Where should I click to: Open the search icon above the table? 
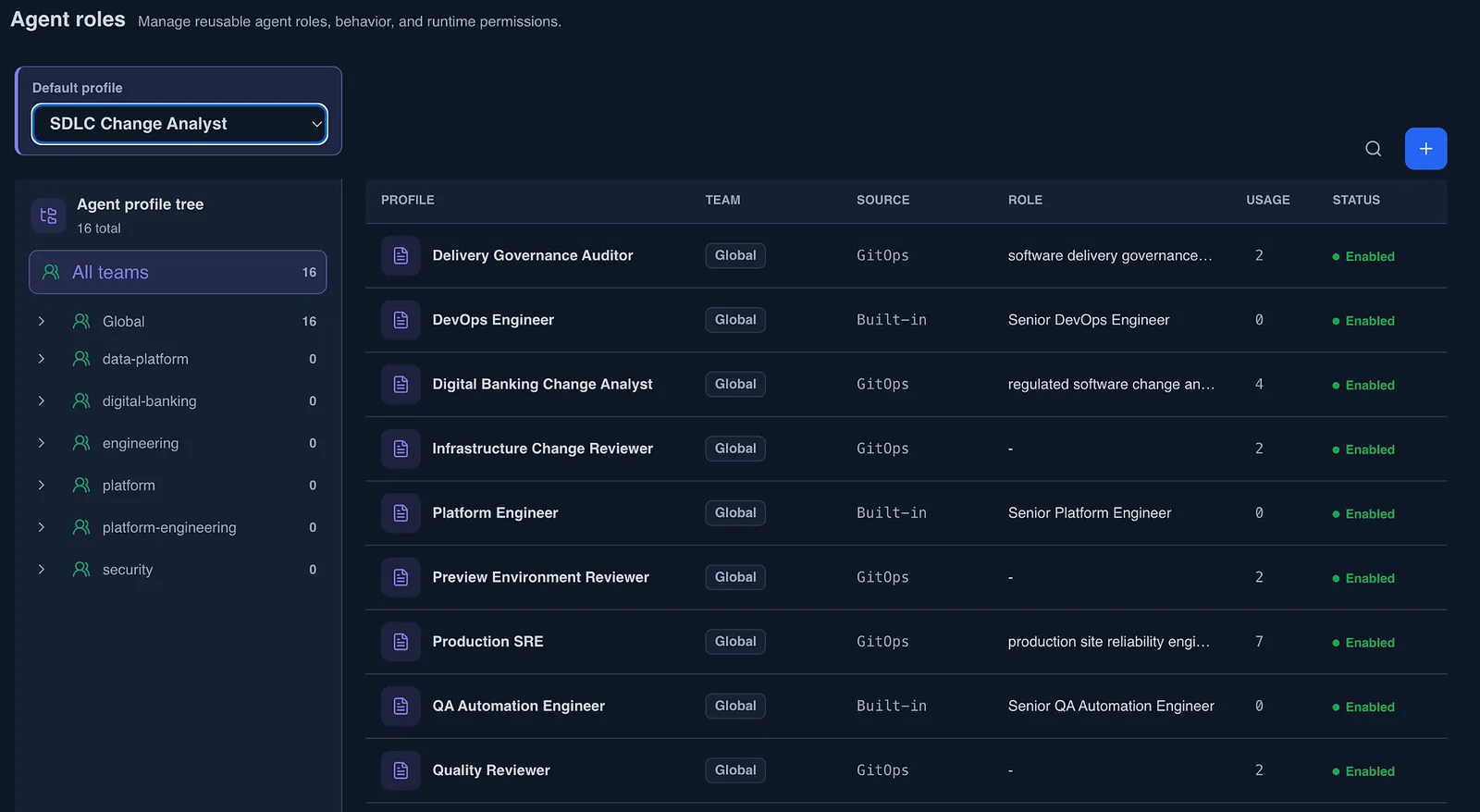coord(1373,149)
